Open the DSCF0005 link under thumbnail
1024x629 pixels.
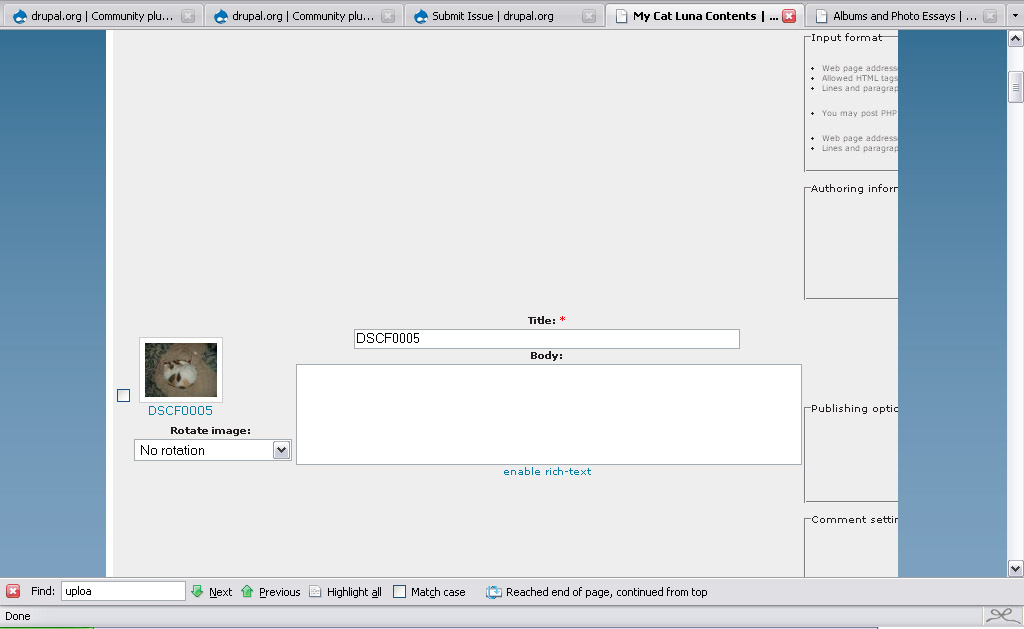click(x=180, y=411)
